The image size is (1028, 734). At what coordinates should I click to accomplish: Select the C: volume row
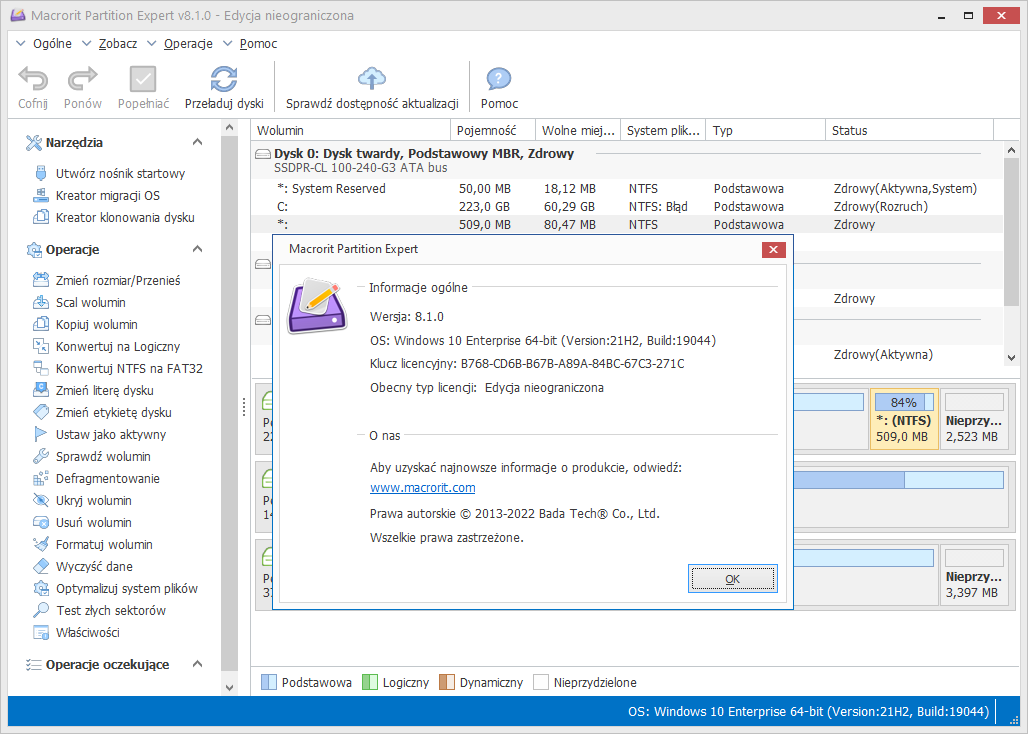tap(627, 206)
